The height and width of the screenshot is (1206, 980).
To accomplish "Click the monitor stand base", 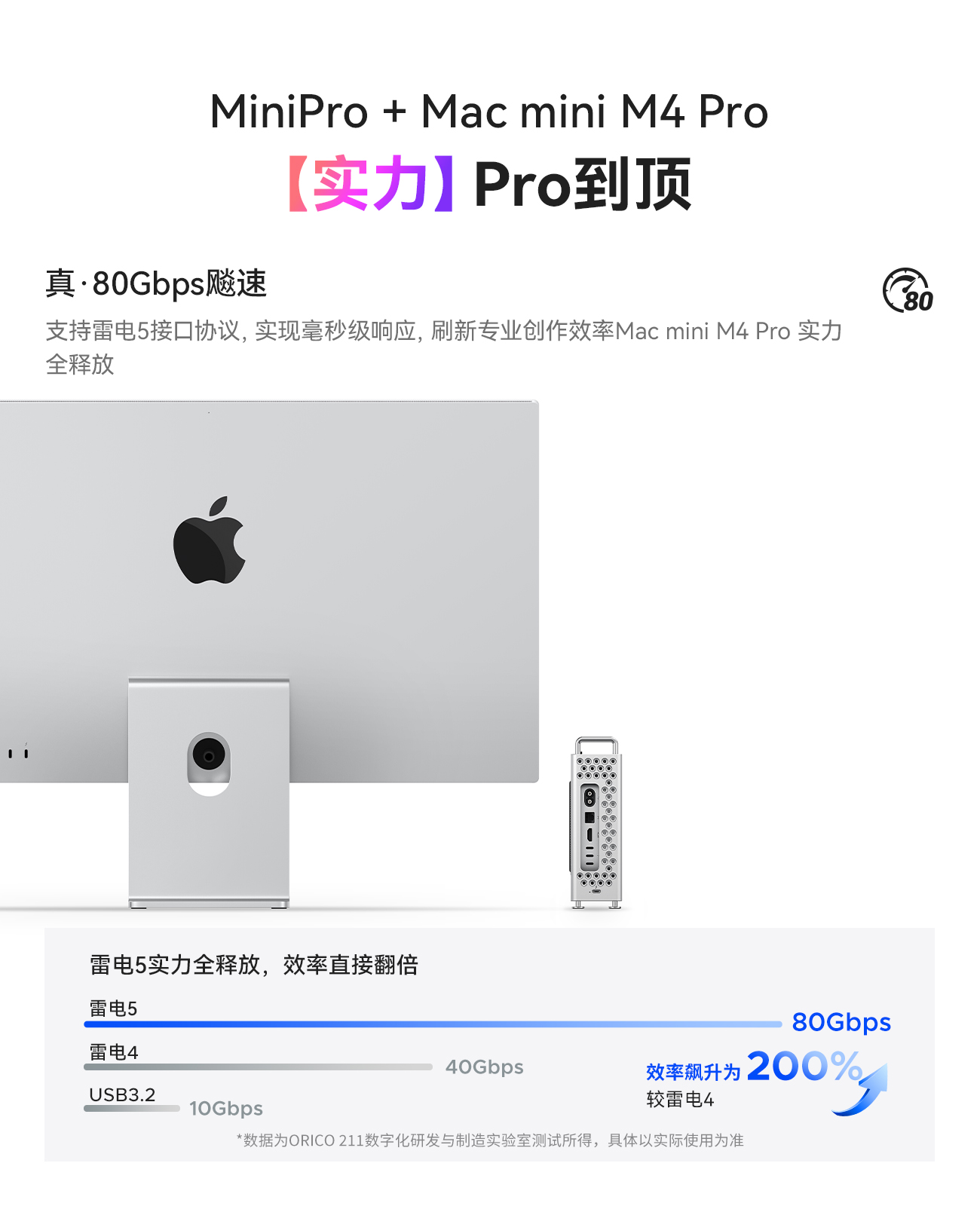I will click(x=209, y=902).
